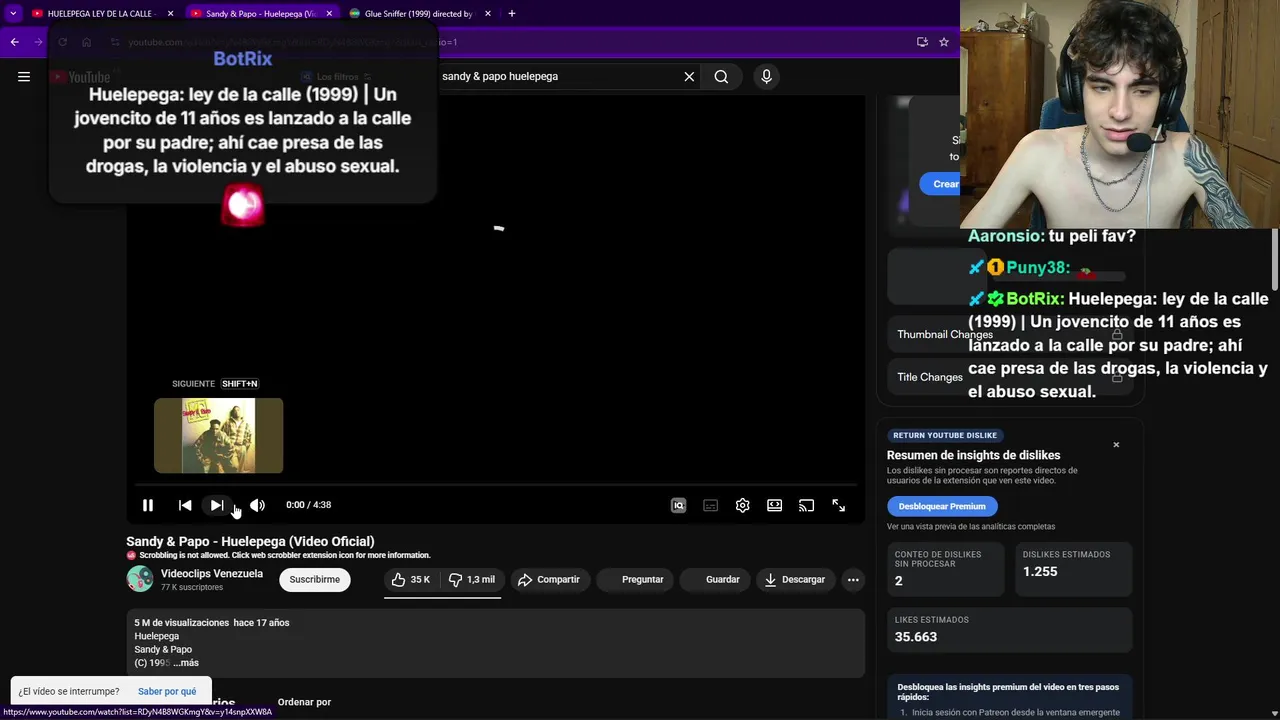Clear the search box text
Image resolution: width=1280 pixels, height=720 pixels.
[689, 77]
